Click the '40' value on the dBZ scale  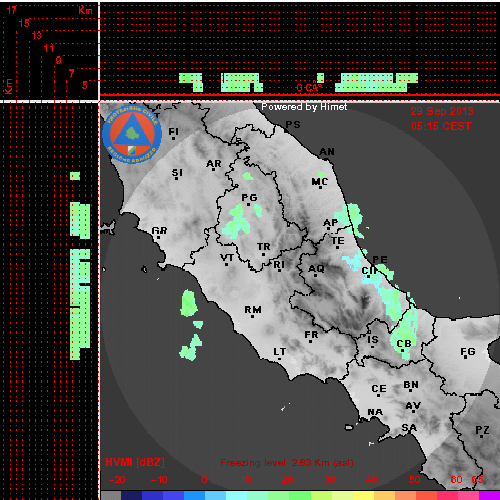point(371,480)
